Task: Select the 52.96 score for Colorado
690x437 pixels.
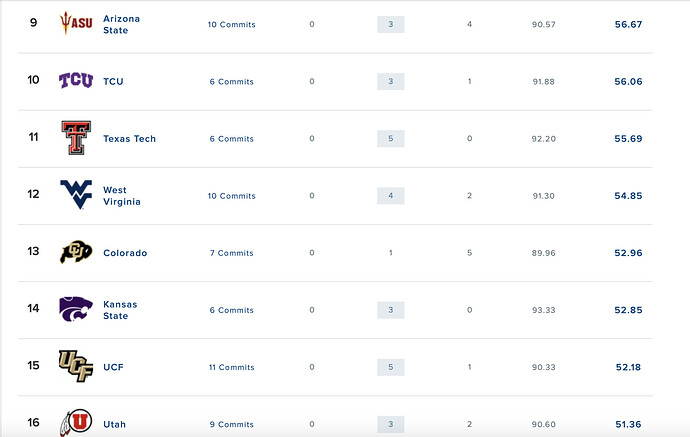Action: point(628,253)
